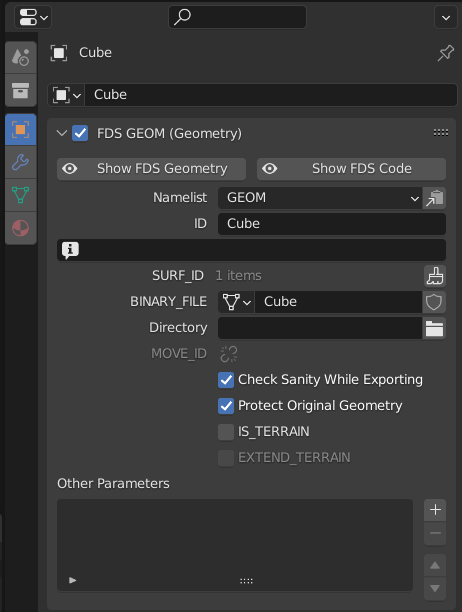Open Object Data mesh properties tab

pyautogui.click(x=21, y=195)
